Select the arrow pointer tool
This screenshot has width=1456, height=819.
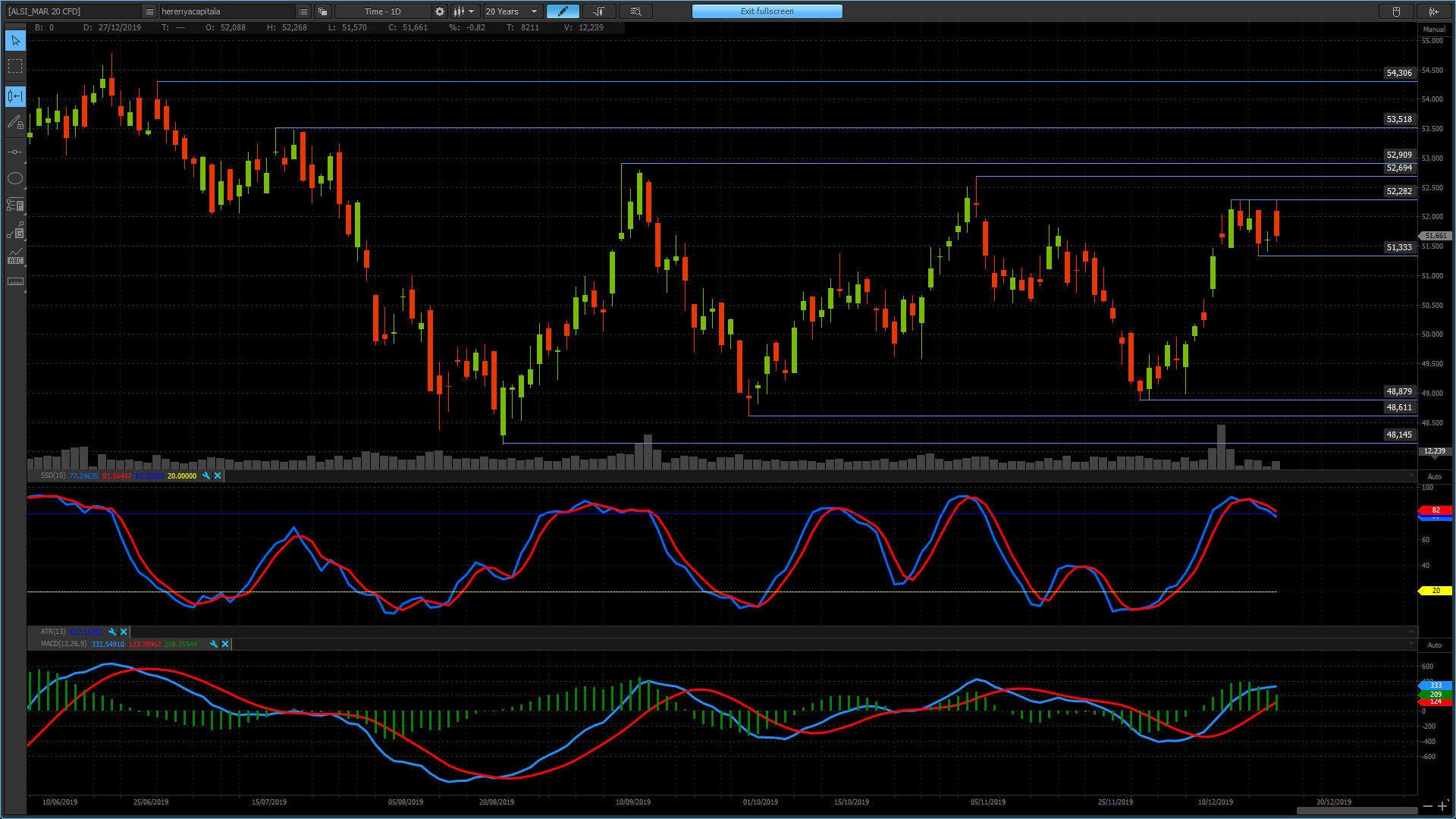point(15,40)
